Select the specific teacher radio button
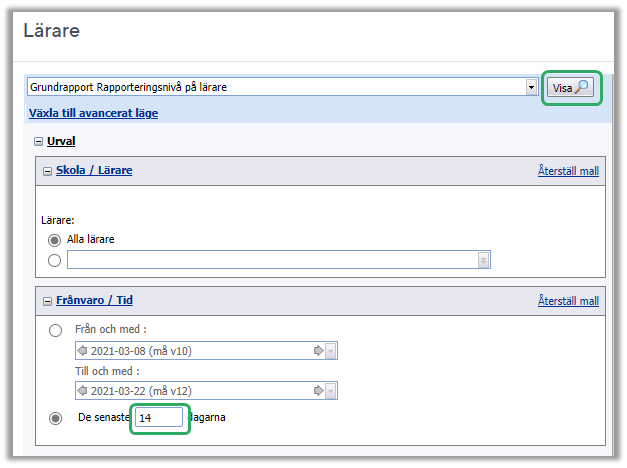 55,260
